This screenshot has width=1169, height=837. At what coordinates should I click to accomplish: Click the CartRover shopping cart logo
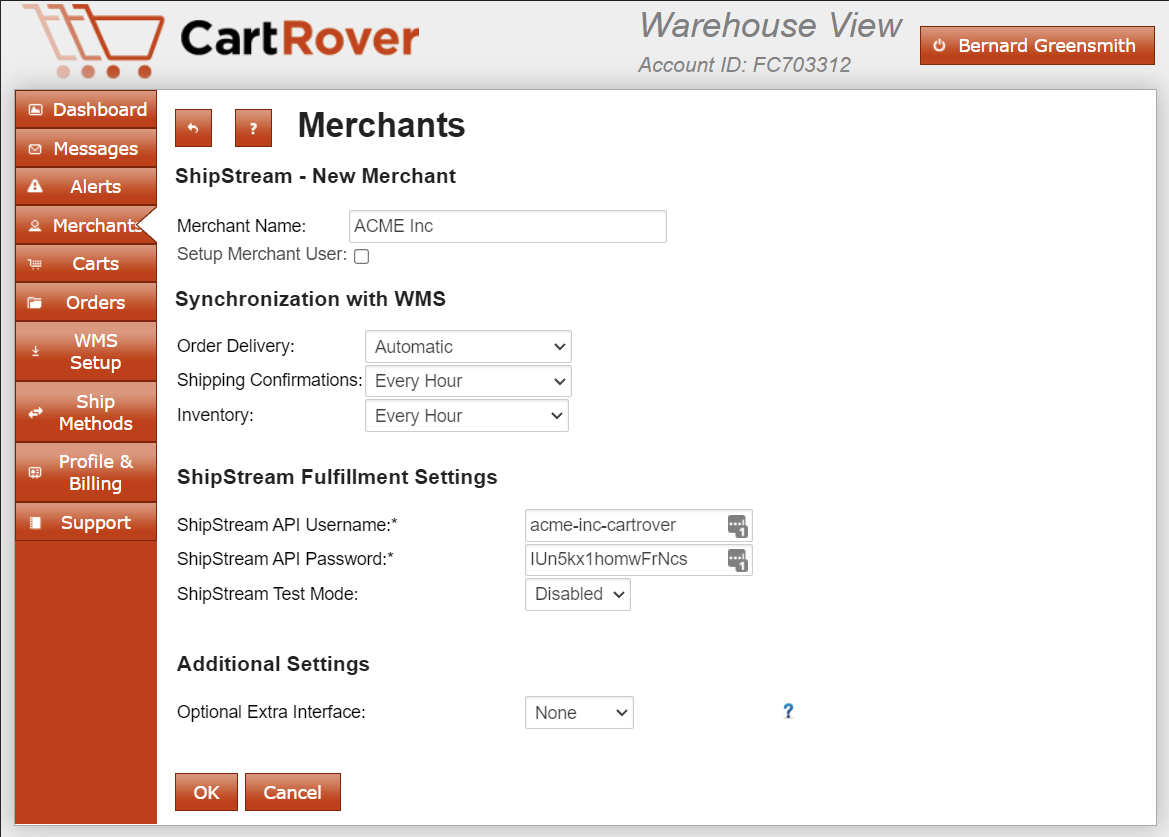point(93,42)
